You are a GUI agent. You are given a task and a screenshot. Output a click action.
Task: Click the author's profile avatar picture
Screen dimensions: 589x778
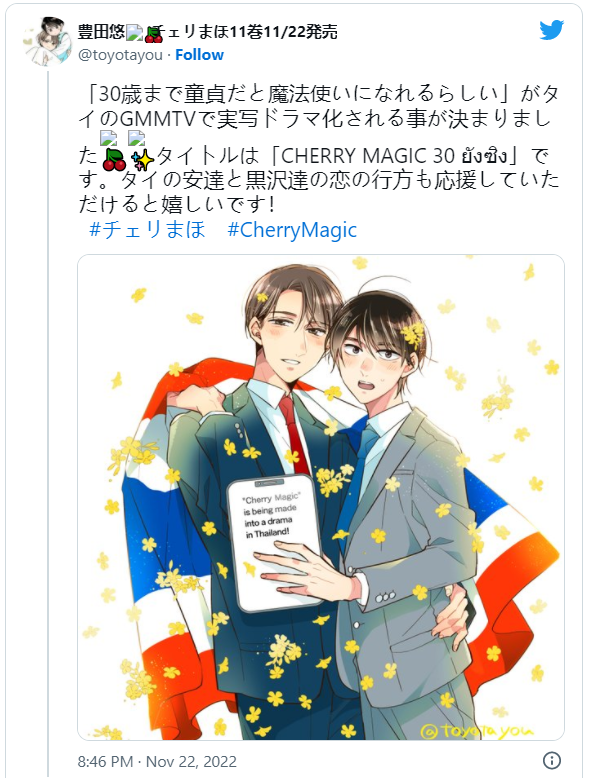[47, 41]
